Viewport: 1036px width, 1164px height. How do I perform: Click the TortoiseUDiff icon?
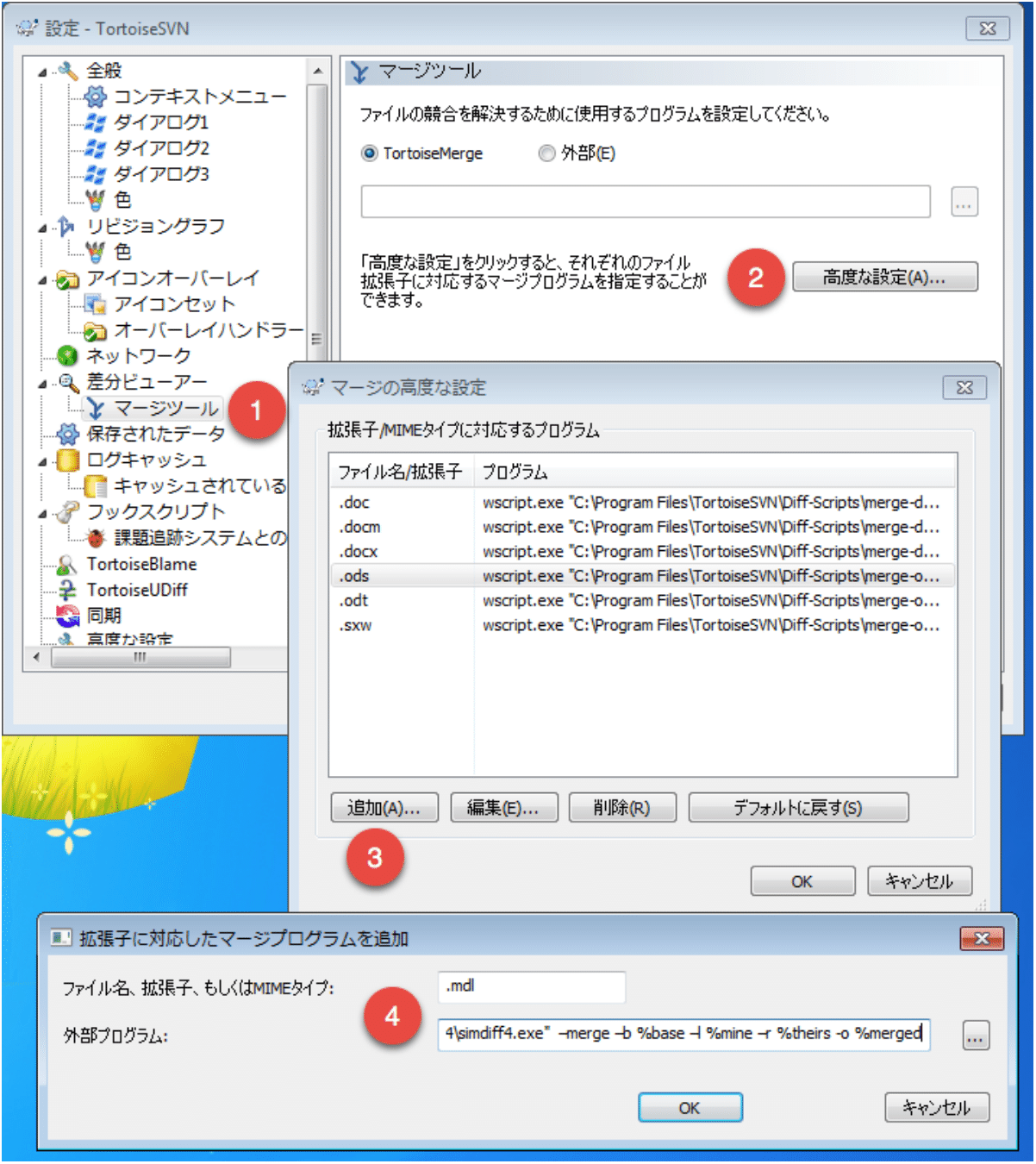pyautogui.click(x=67, y=591)
